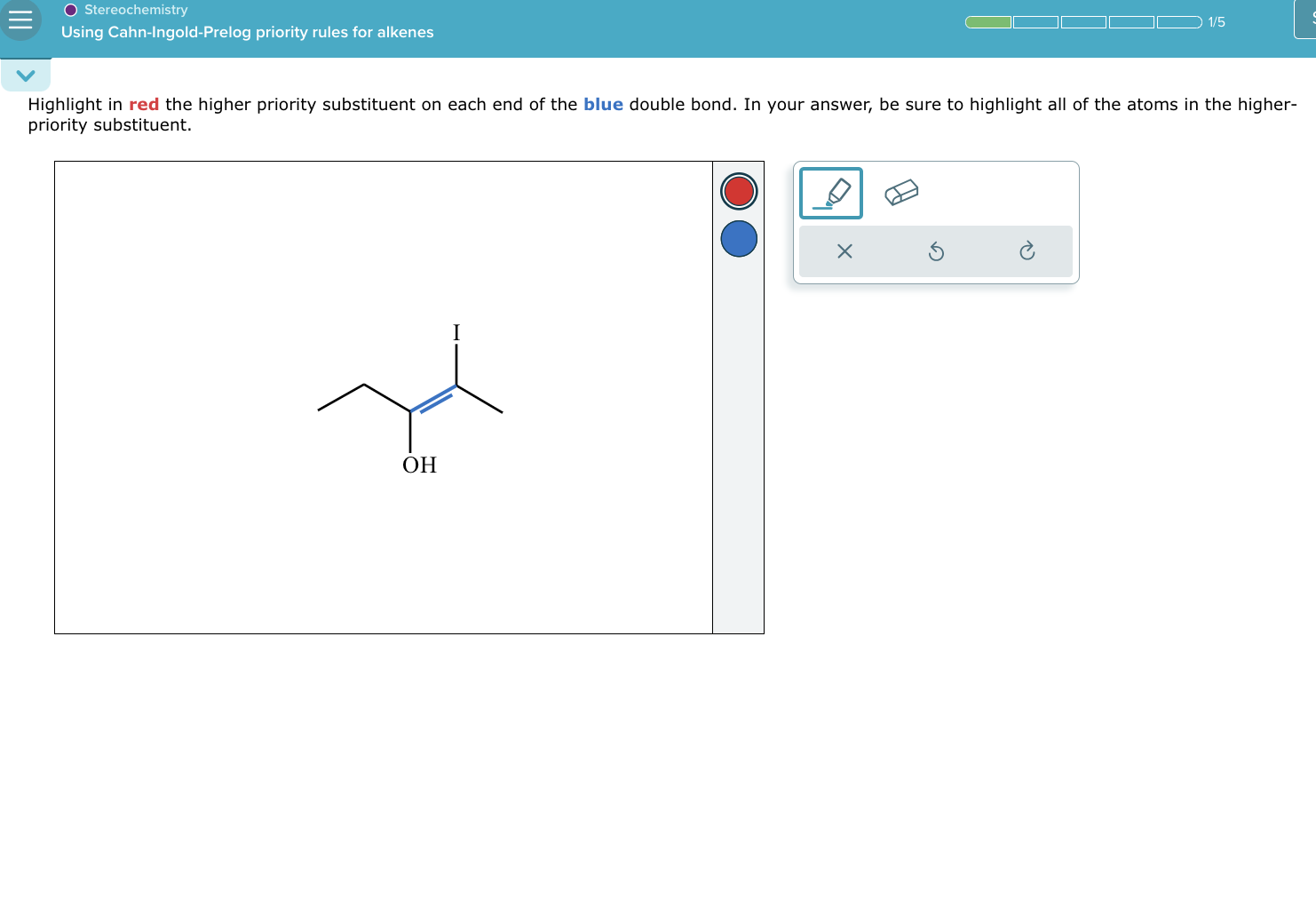Undo the last highlight action
The width and height of the screenshot is (1316, 899).
(935, 251)
